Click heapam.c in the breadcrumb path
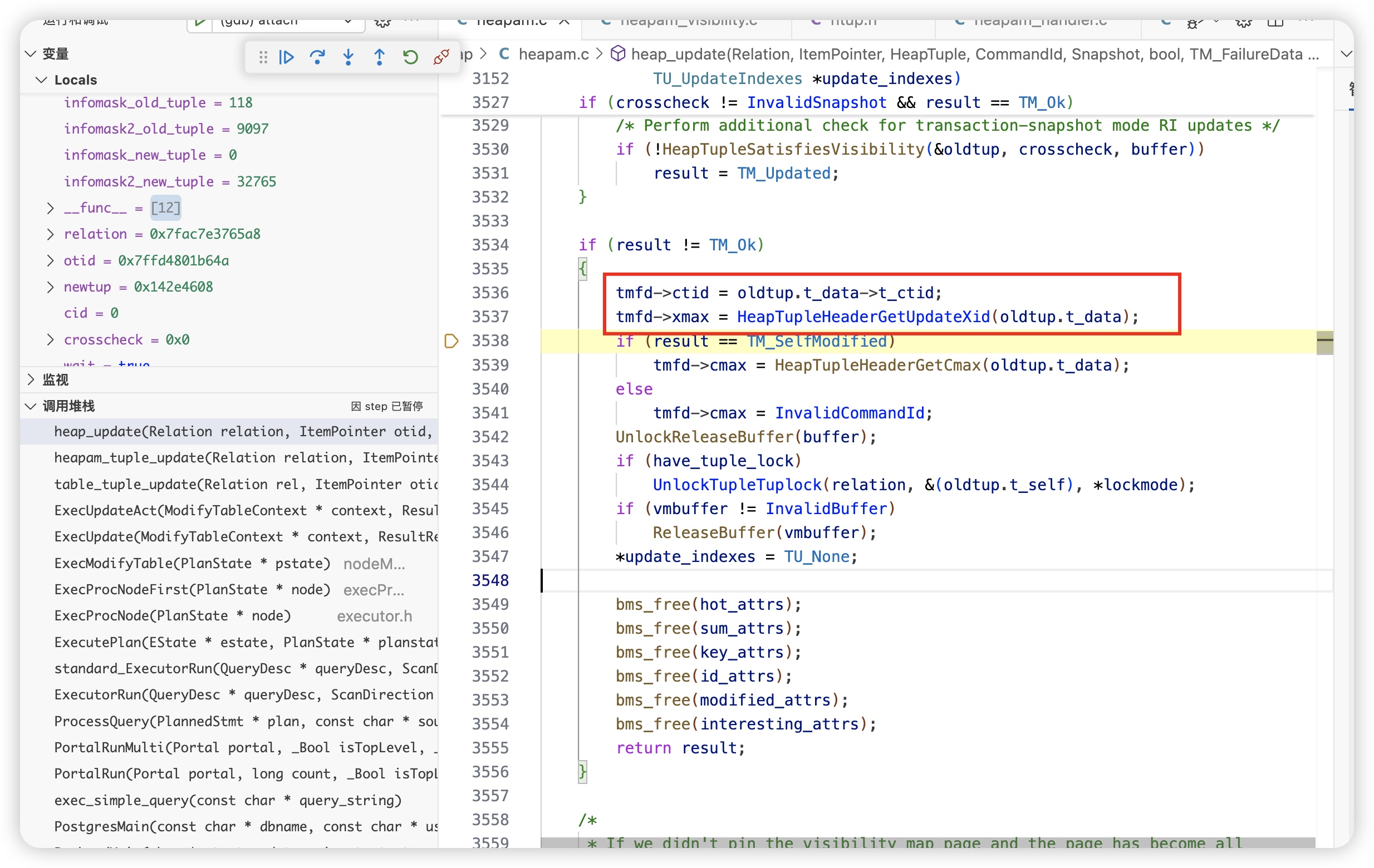 coord(552,54)
